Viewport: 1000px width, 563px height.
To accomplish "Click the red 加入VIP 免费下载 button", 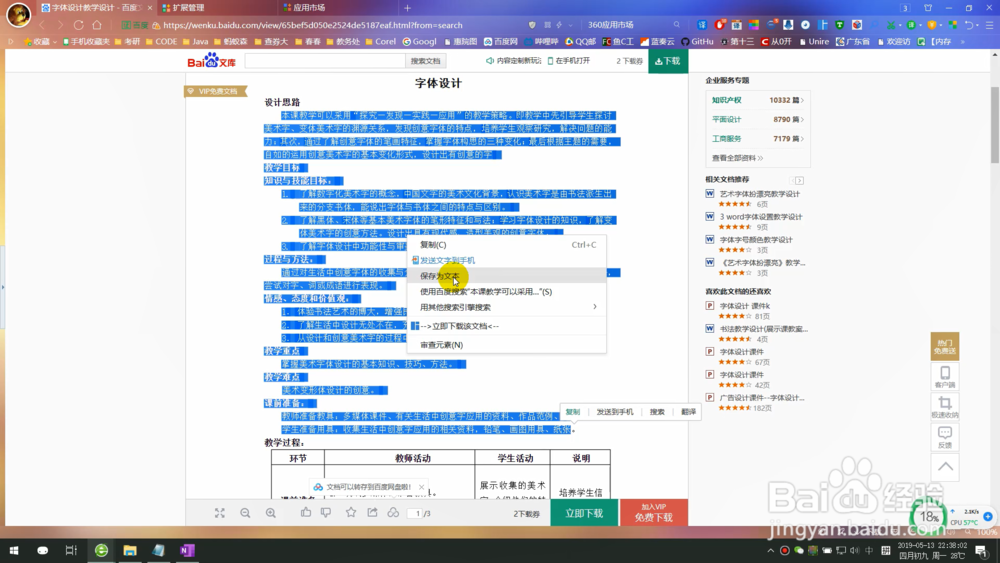I will (x=654, y=513).
